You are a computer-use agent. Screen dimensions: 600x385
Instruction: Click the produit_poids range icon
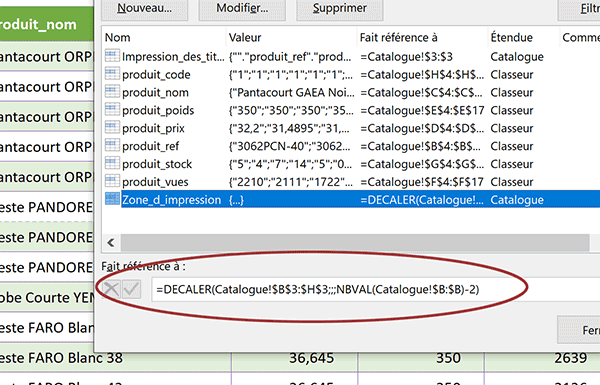tap(112, 109)
